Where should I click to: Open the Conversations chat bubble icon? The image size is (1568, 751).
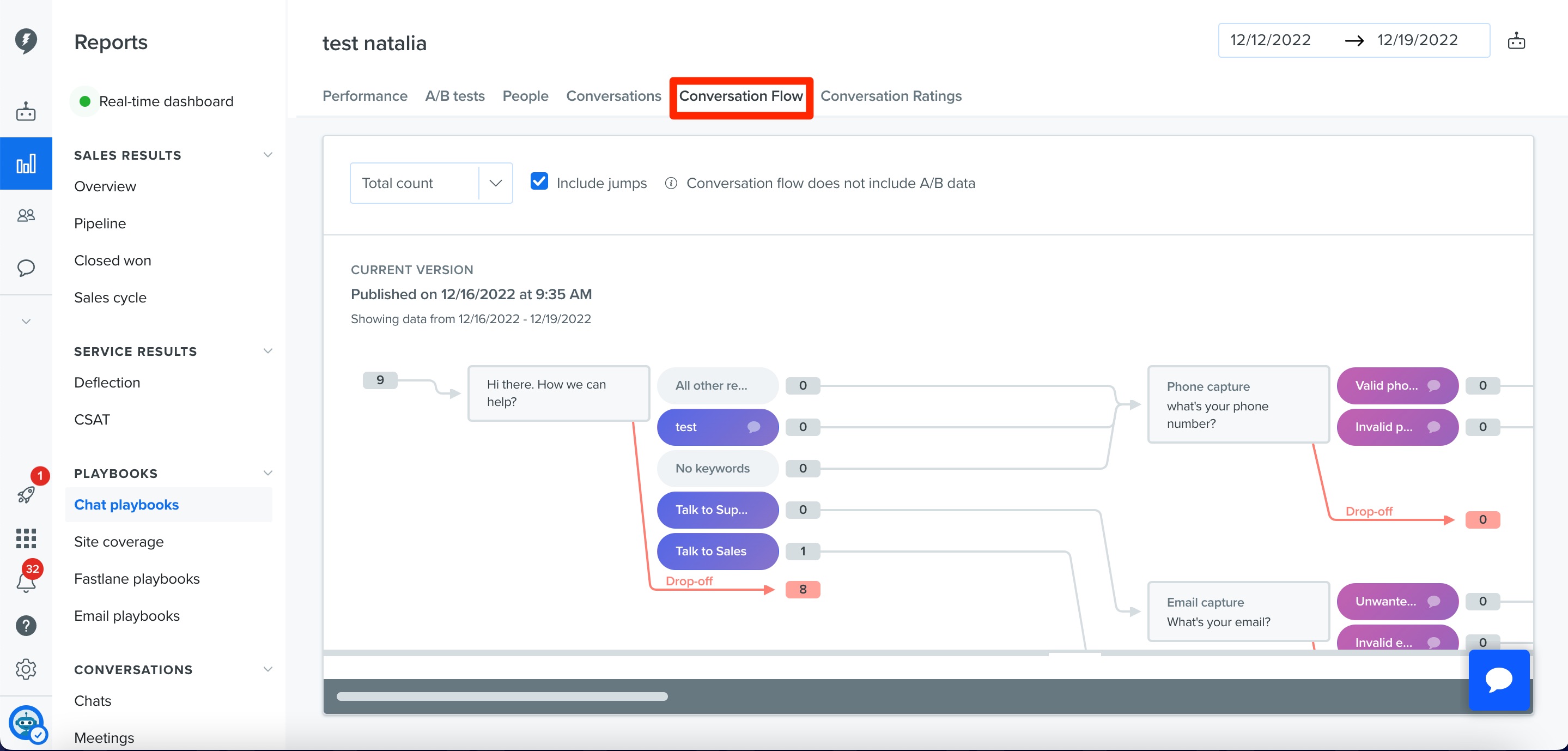[x=26, y=269]
